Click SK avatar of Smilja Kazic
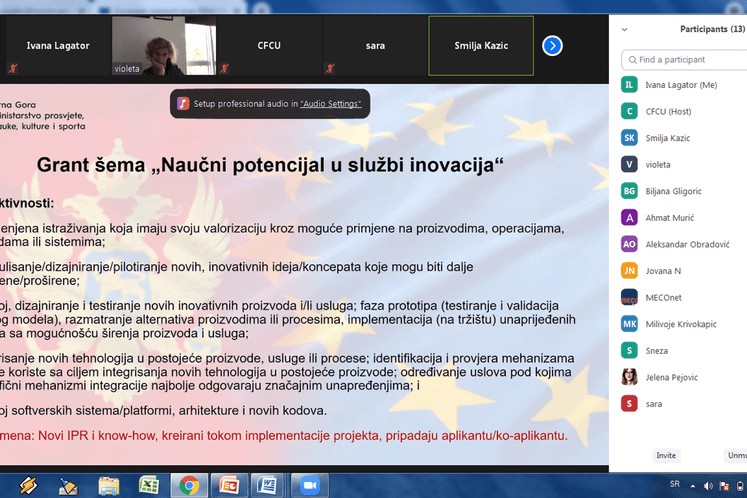 (629, 138)
